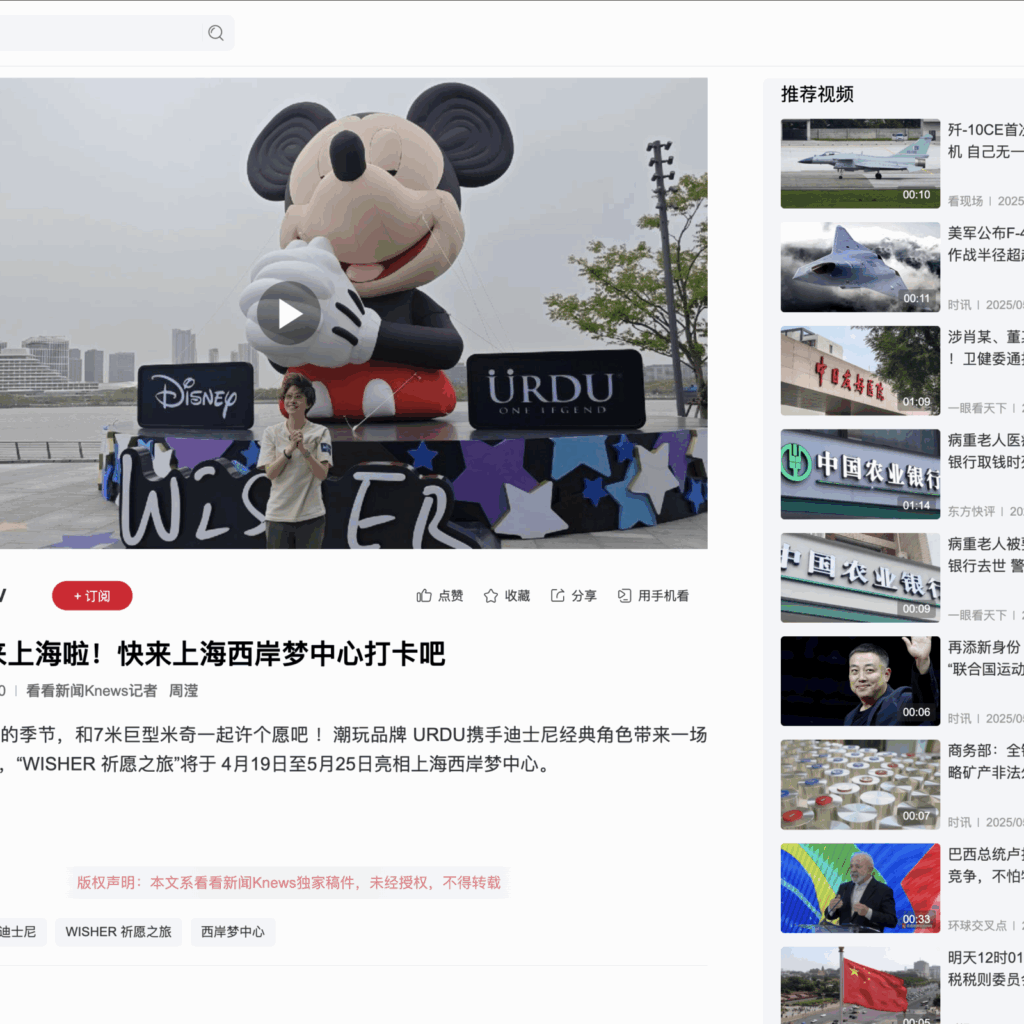
Task: Click into the search input field
Action: click(x=101, y=33)
